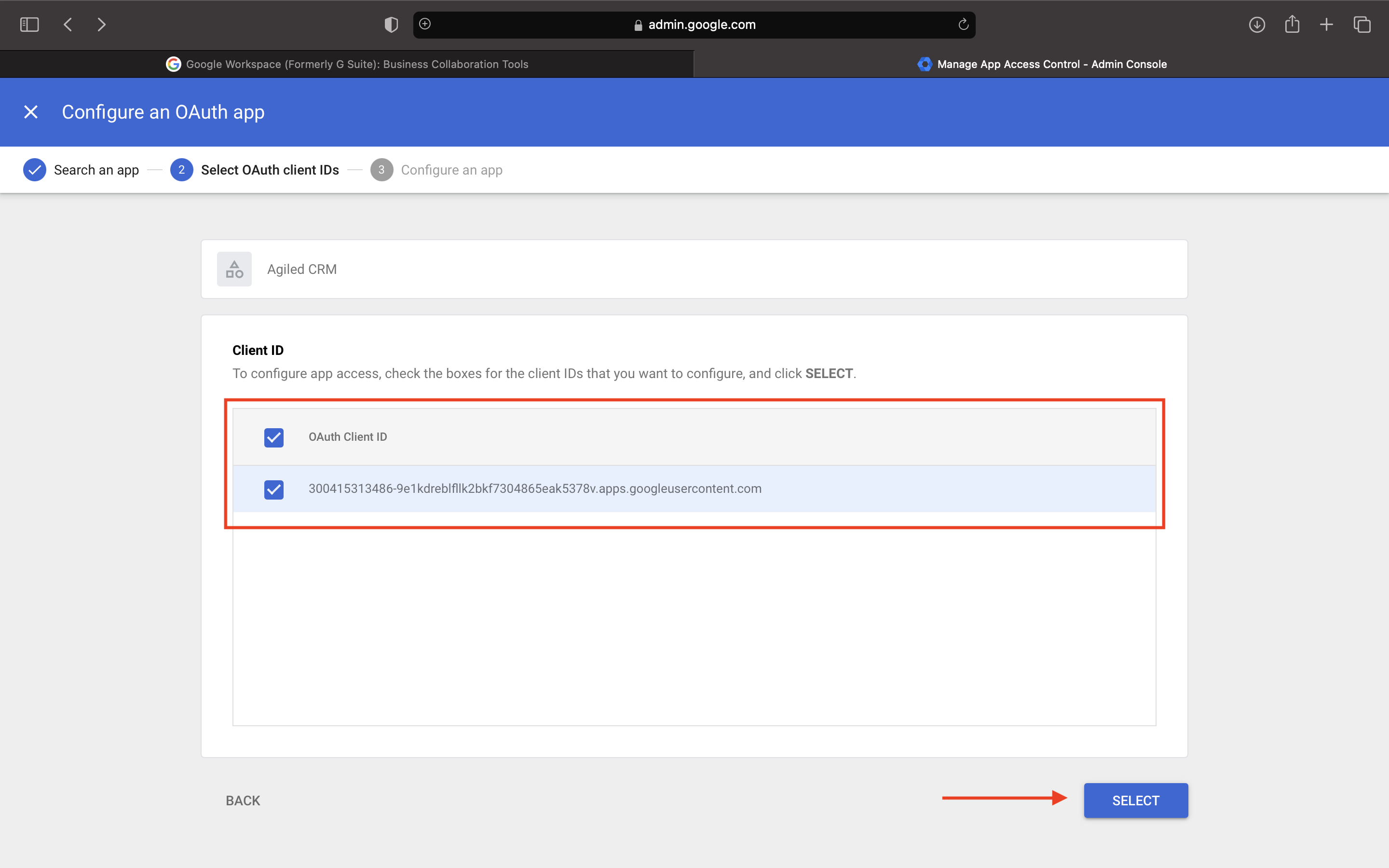
Task: Uncheck the googleusercontent client ID checkbox
Action: [274, 489]
